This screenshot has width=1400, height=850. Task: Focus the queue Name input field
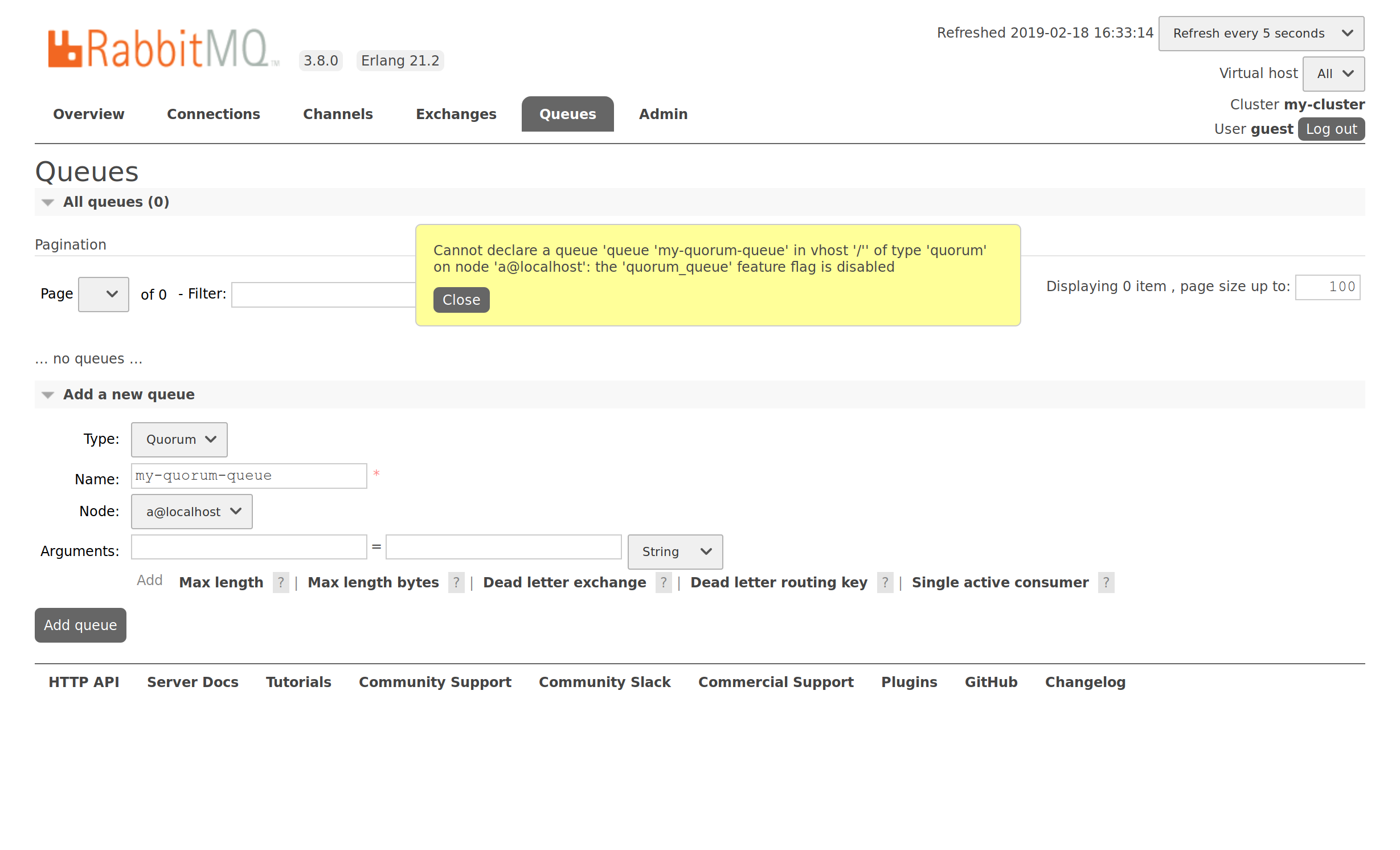(249, 476)
